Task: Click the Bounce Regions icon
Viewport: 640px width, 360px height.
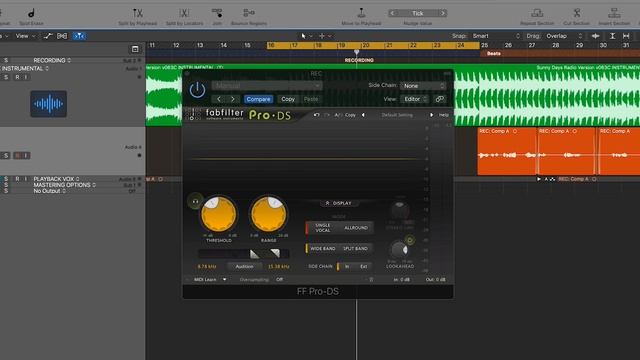Action: [249, 13]
